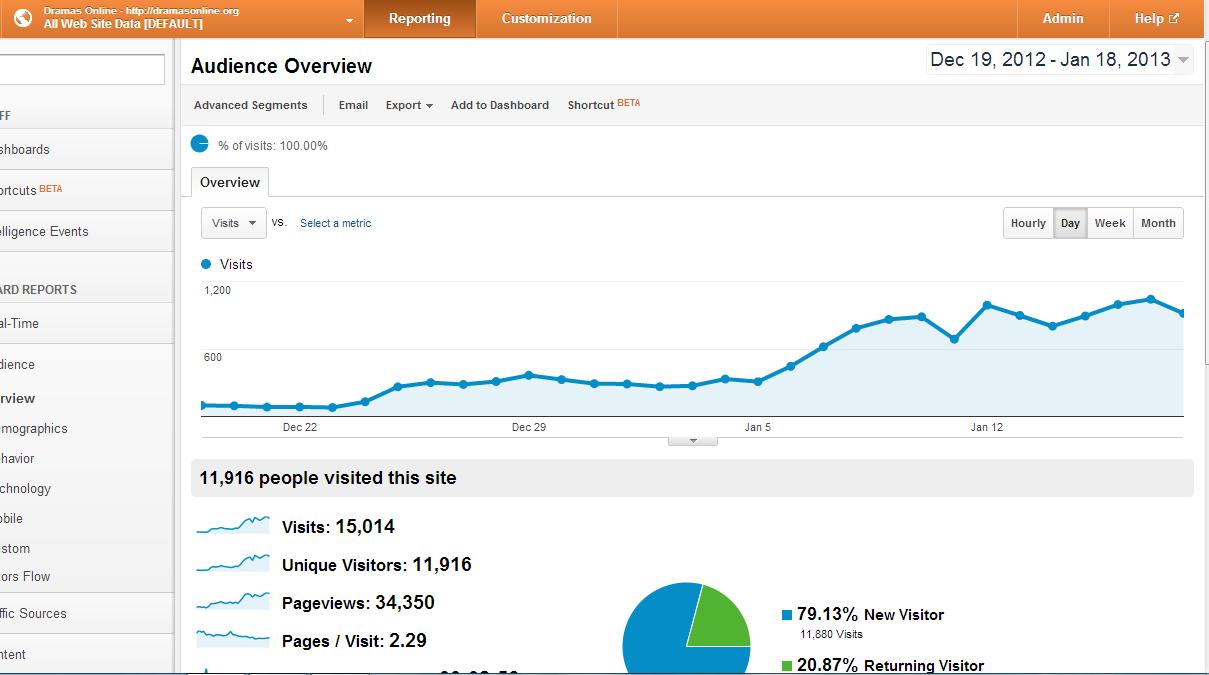Switch graph to Week view
1209x675 pixels.
pyautogui.click(x=1110, y=223)
